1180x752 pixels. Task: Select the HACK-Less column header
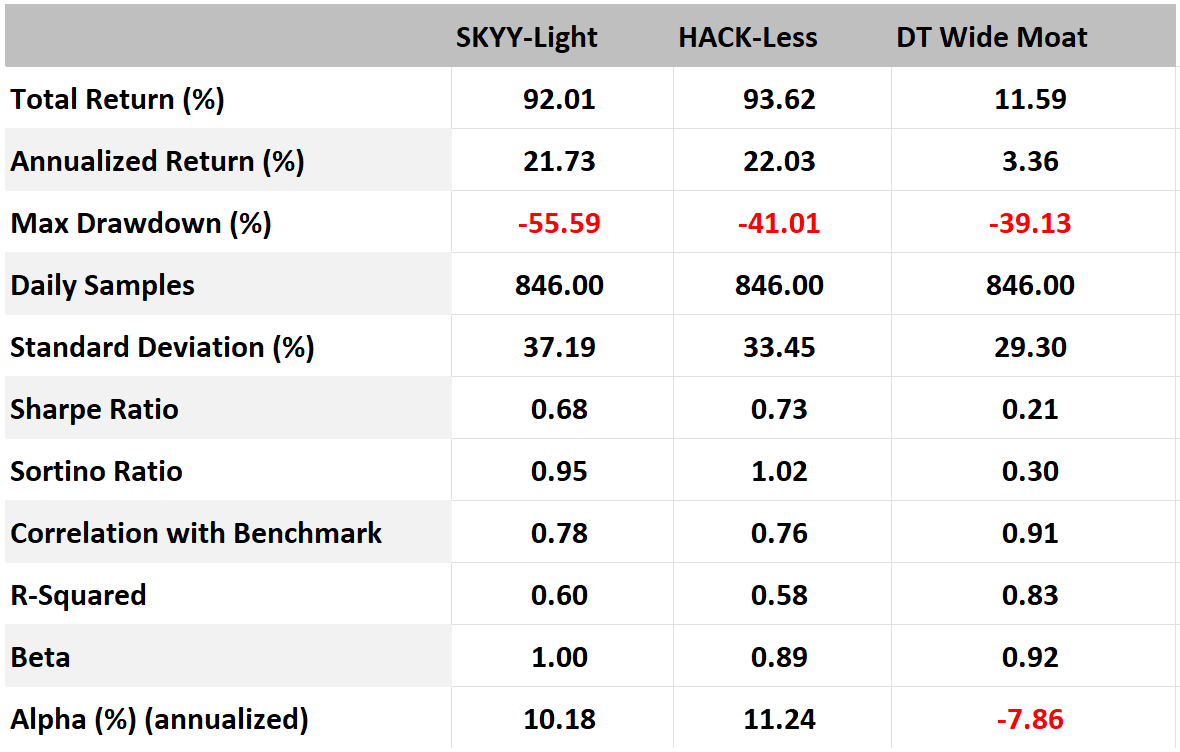pos(747,38)
